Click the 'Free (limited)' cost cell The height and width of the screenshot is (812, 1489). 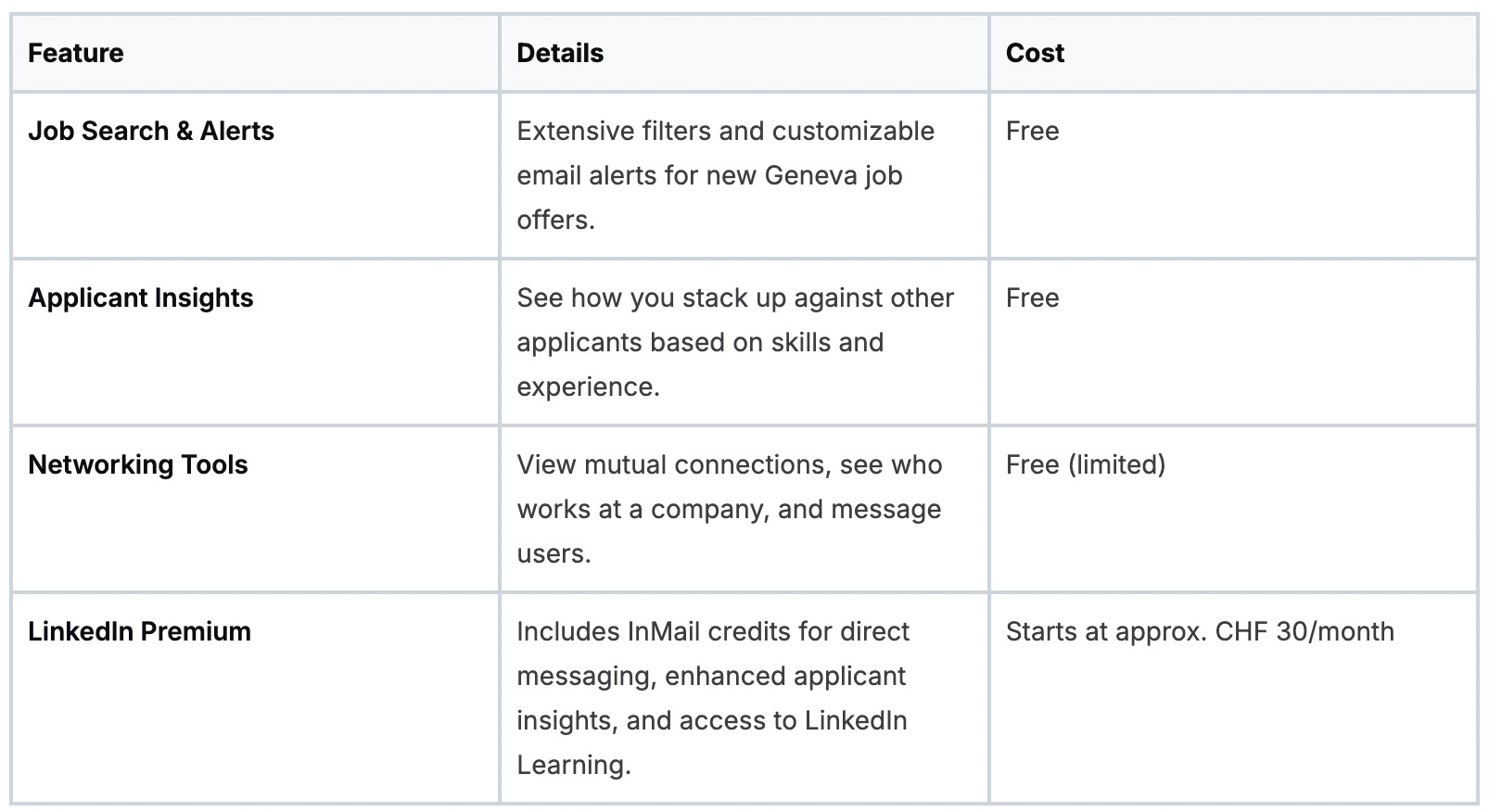pos(1085,464)
